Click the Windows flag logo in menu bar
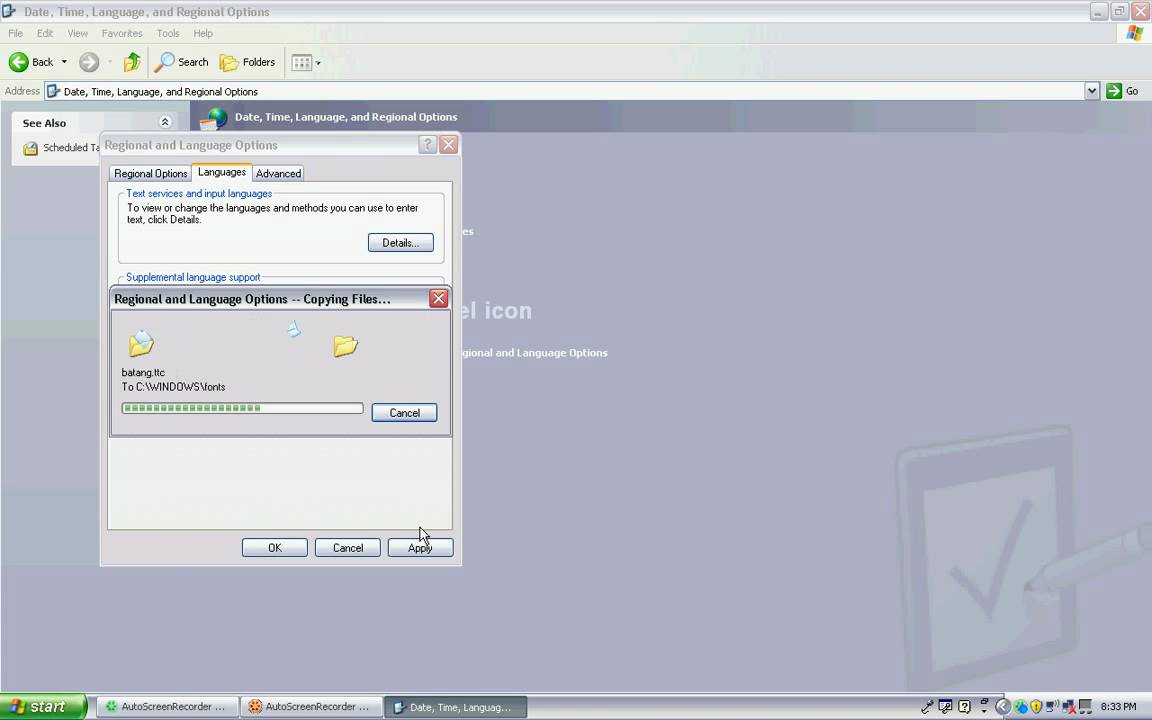Screen dimensions: 1152x720 (x=1135, y=33)
